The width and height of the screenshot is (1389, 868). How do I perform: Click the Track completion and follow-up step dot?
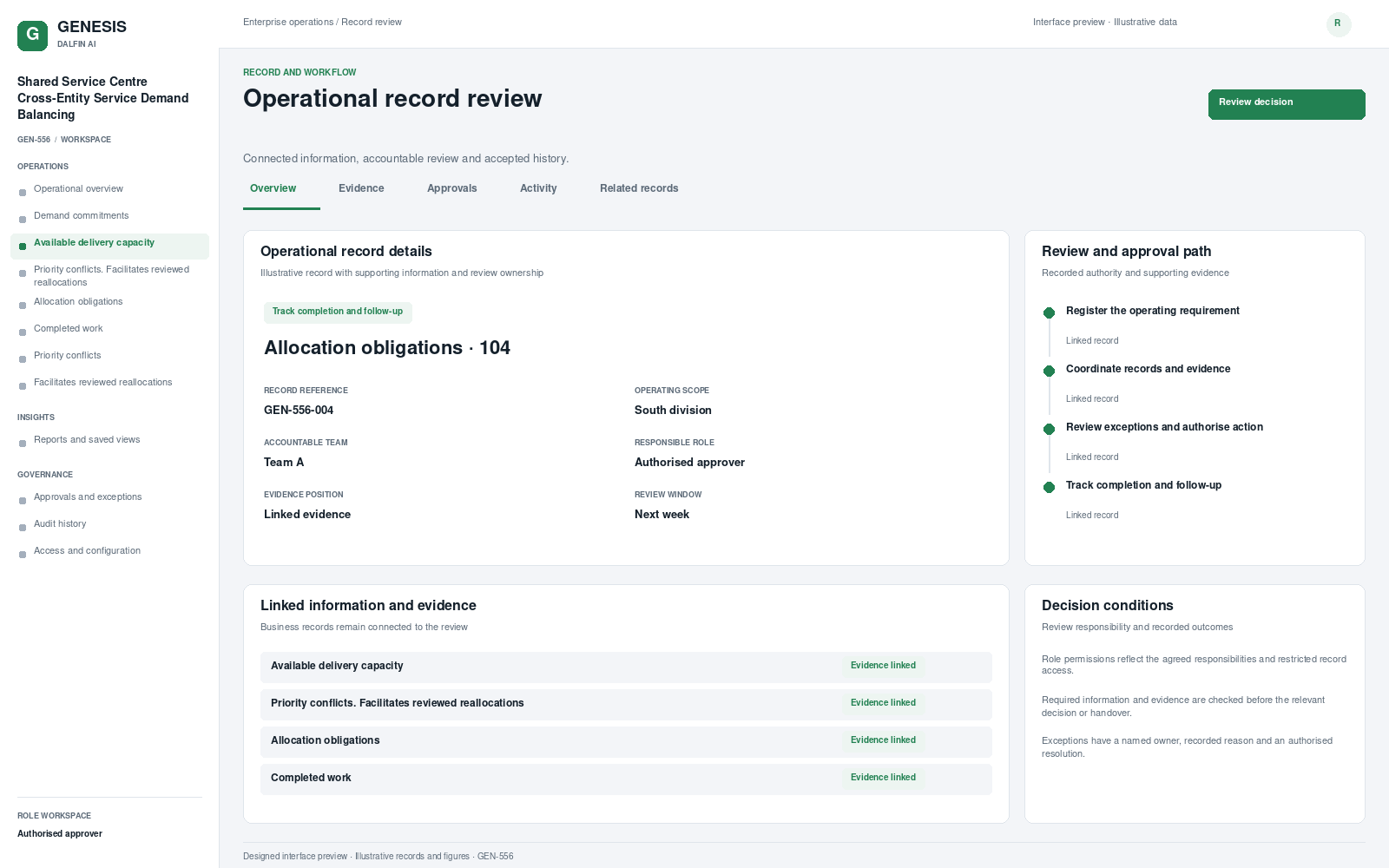(x=1049, y=487)
